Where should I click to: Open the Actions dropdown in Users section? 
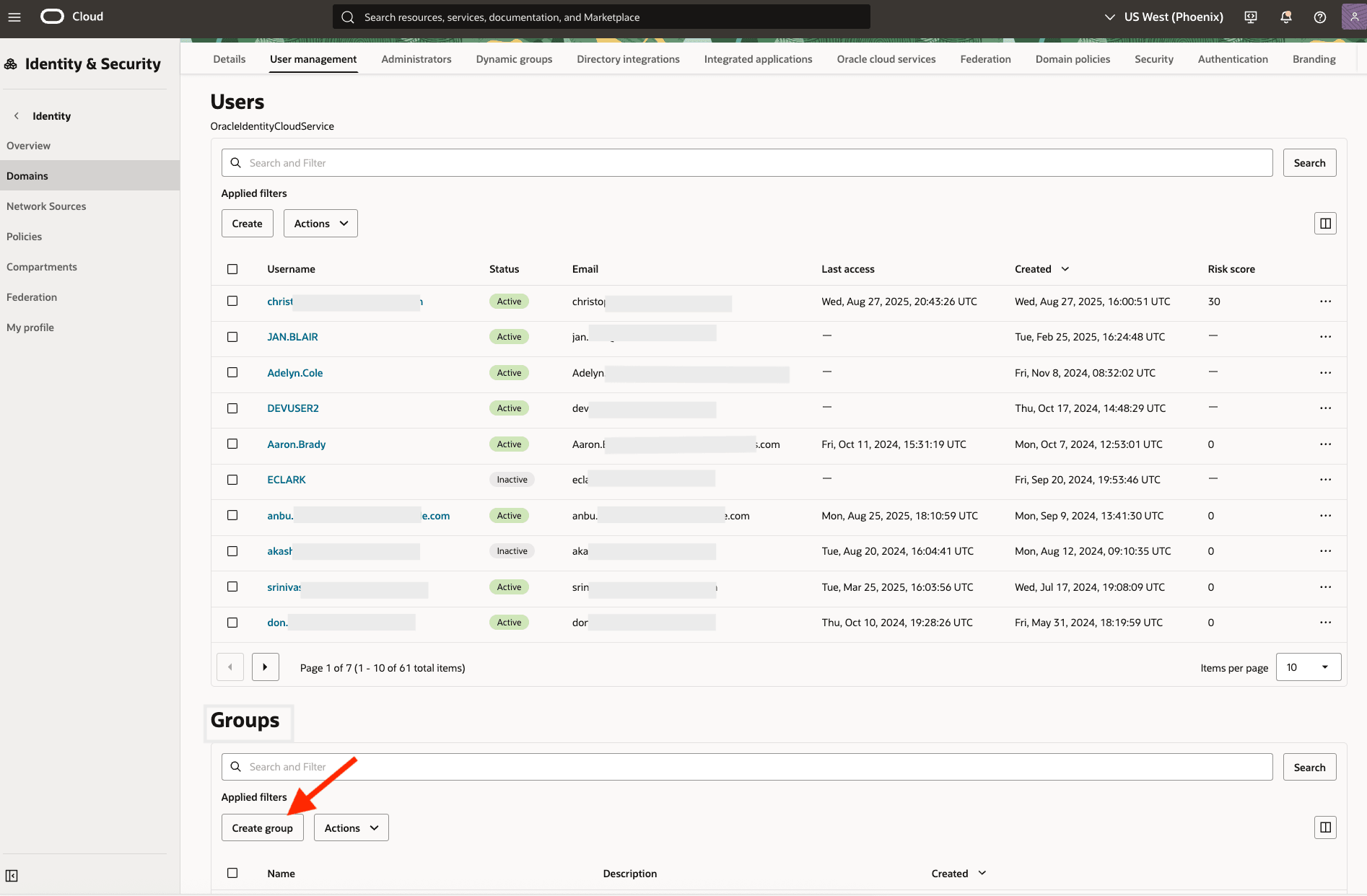coord(320,223)
